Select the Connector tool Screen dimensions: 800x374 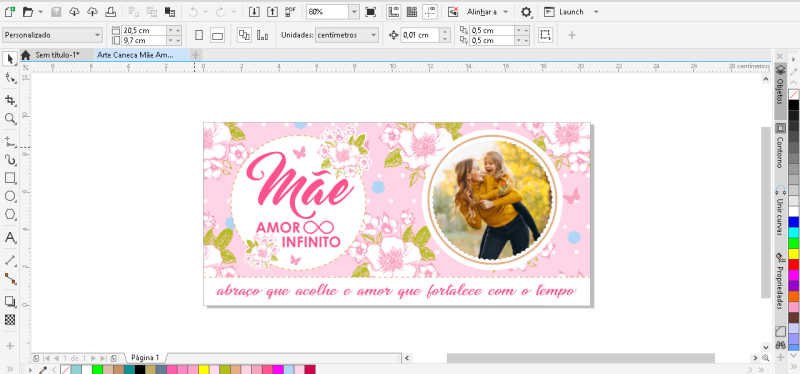pyautogui.click(x=10, y=279)
